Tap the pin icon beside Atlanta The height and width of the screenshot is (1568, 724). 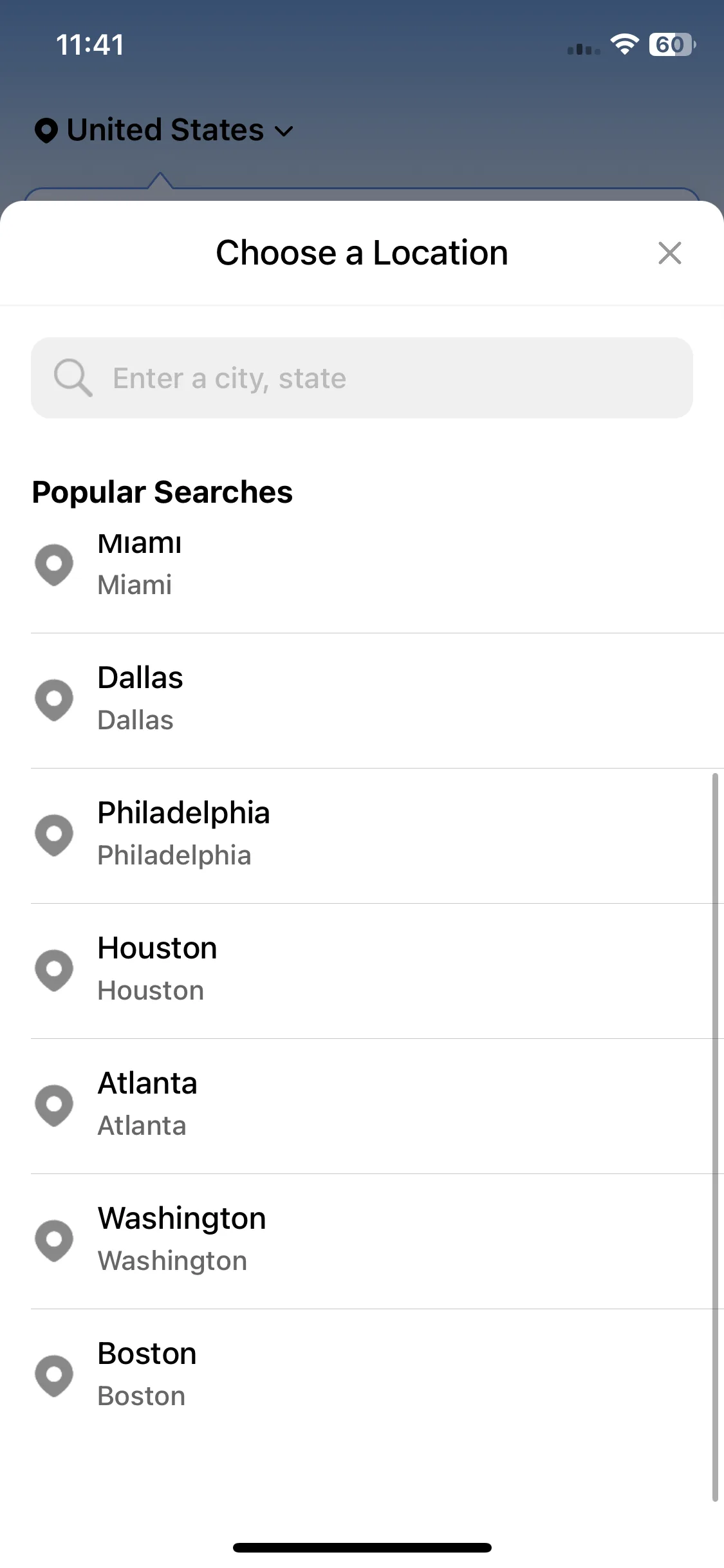coord(54,1105)
